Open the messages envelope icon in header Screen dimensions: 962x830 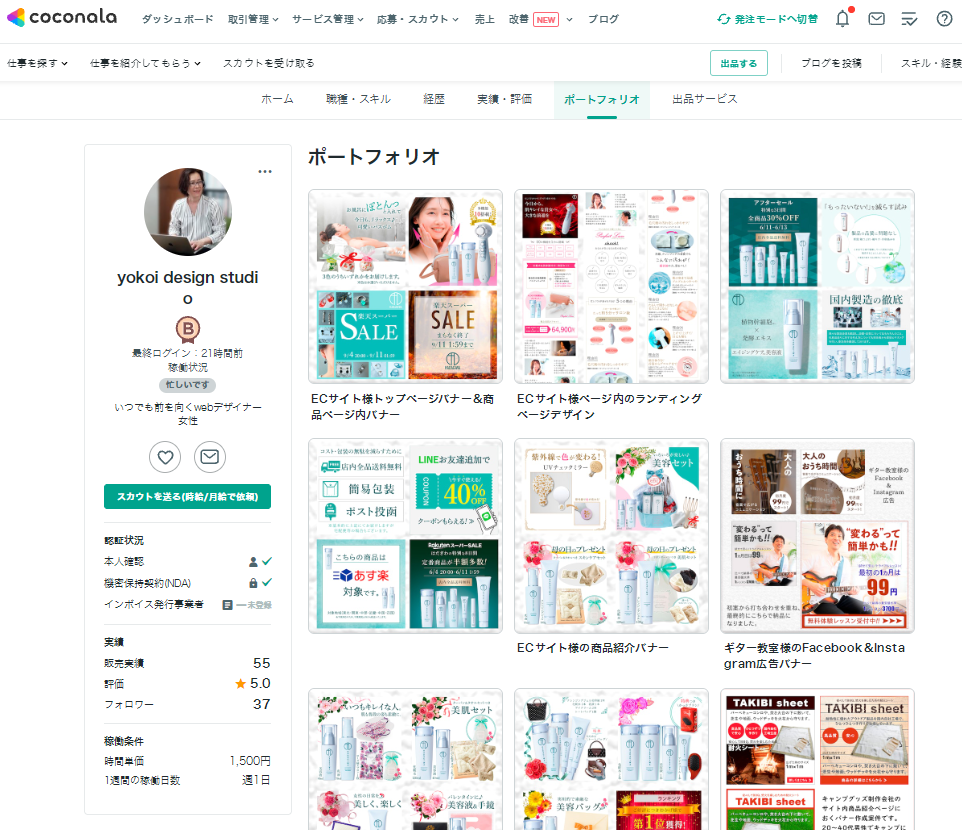click(x=876, y=19)
